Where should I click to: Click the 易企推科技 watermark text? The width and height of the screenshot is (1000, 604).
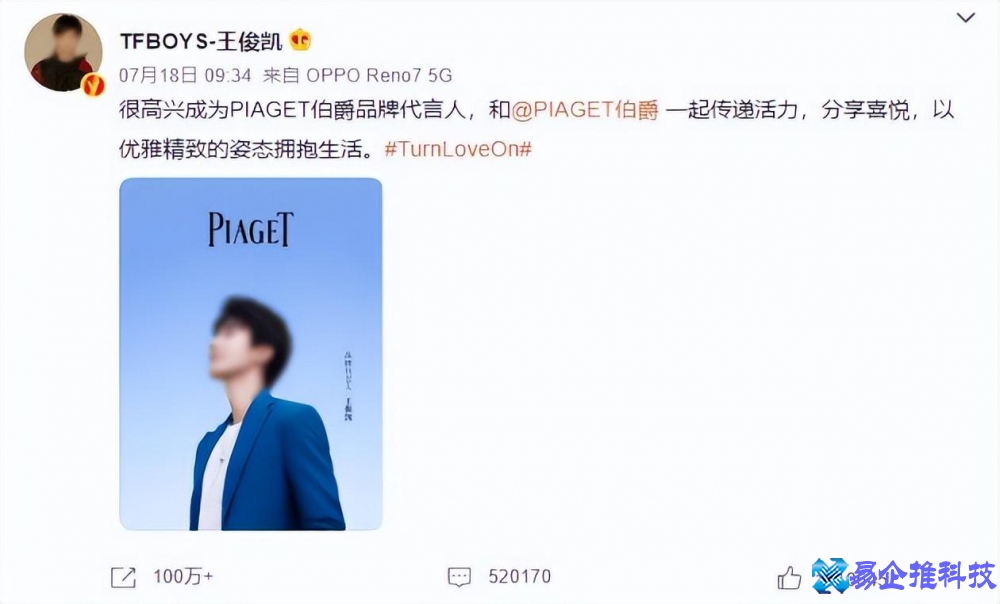pos(923,576)
